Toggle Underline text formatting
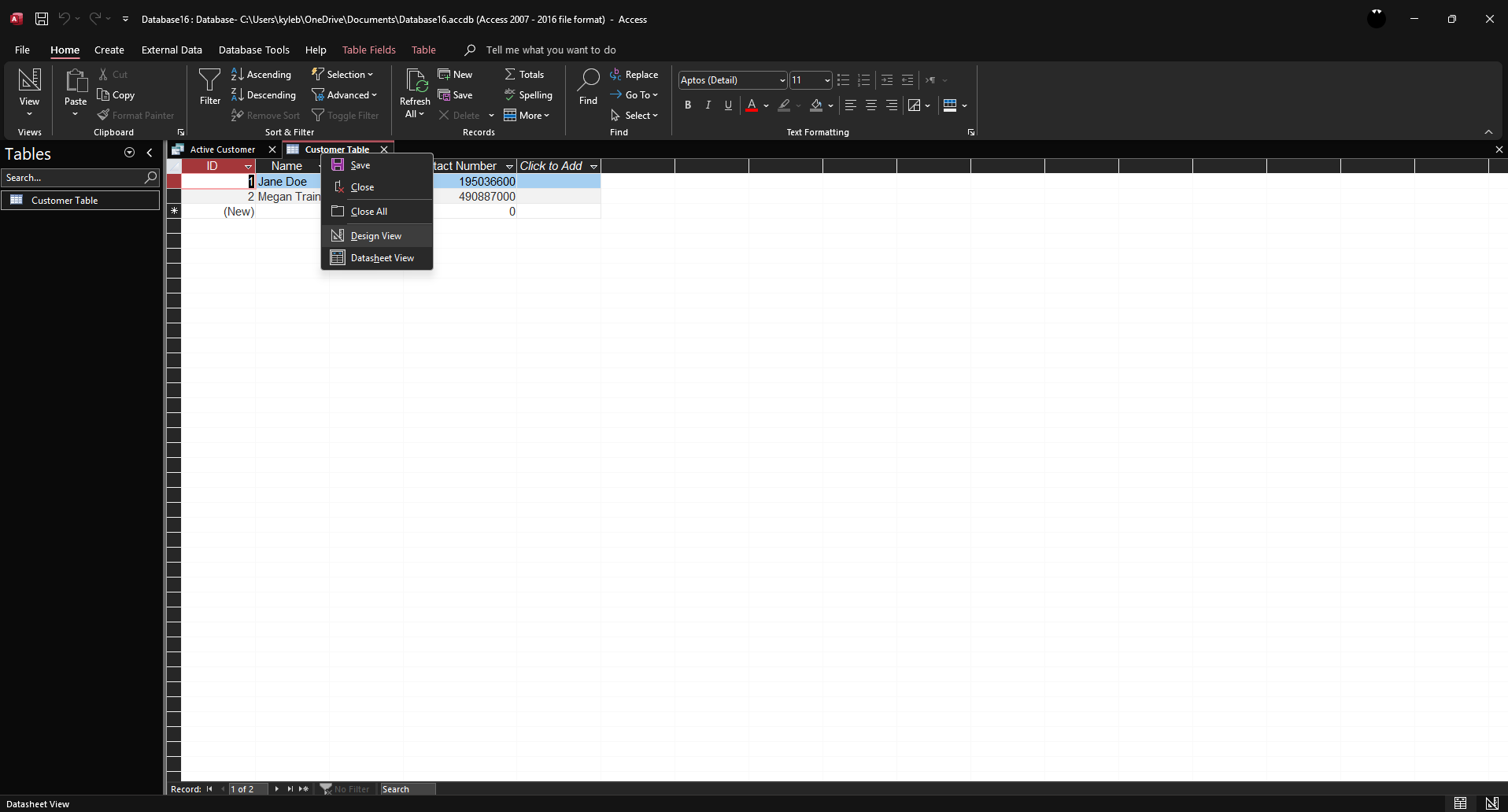Image resolution: width=1508 pixels, height=812 pixels. tap(728, 105)
